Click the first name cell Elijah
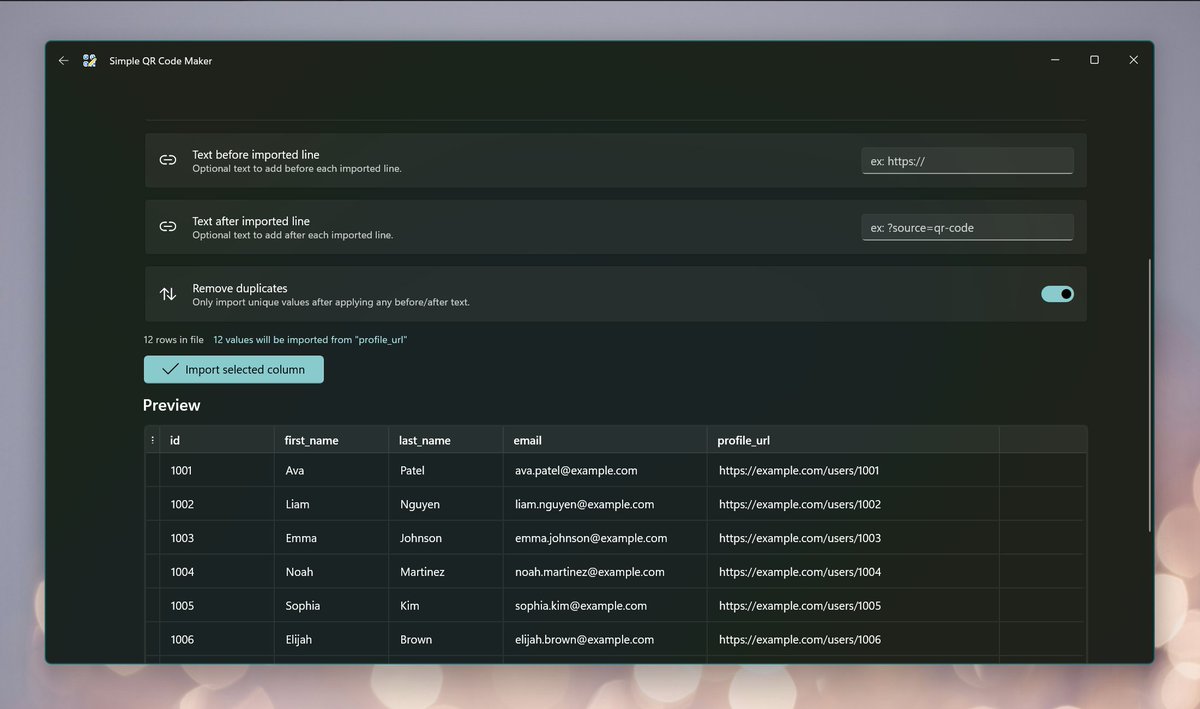Image resolution: width=1200 pixels, height=709 pixels. [331, 639]
